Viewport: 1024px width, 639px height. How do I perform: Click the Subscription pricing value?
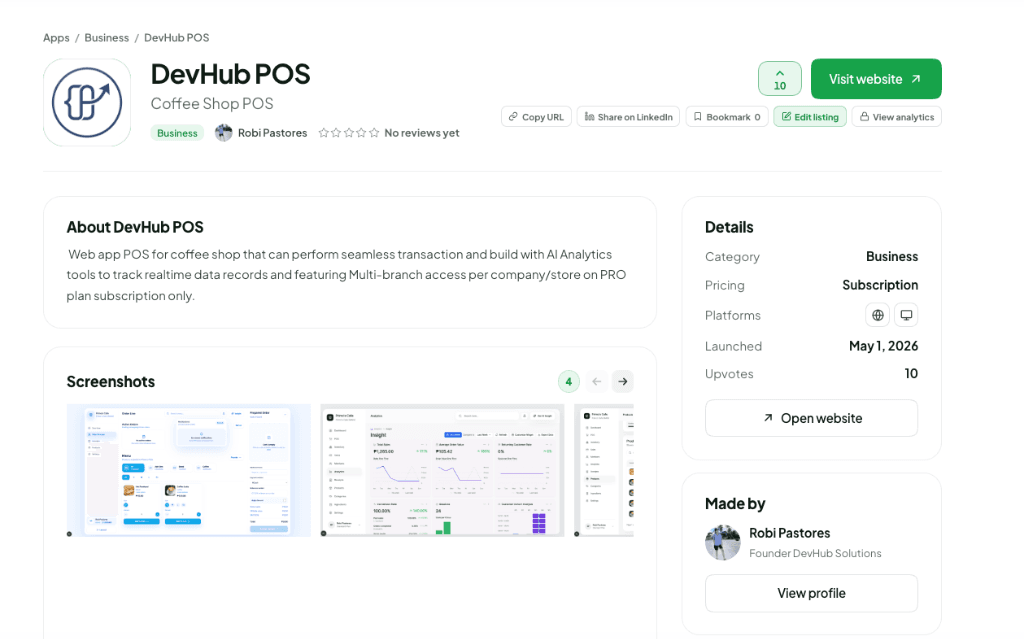[880, 286]
